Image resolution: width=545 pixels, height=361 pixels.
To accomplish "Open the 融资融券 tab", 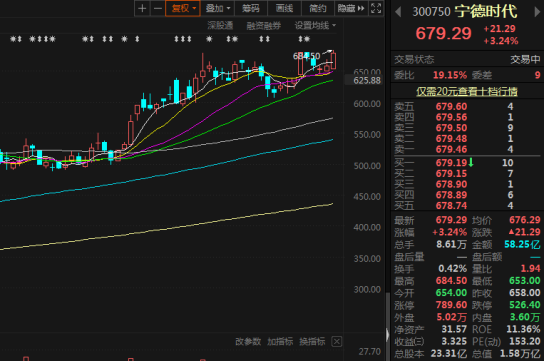I will [263, 25].
